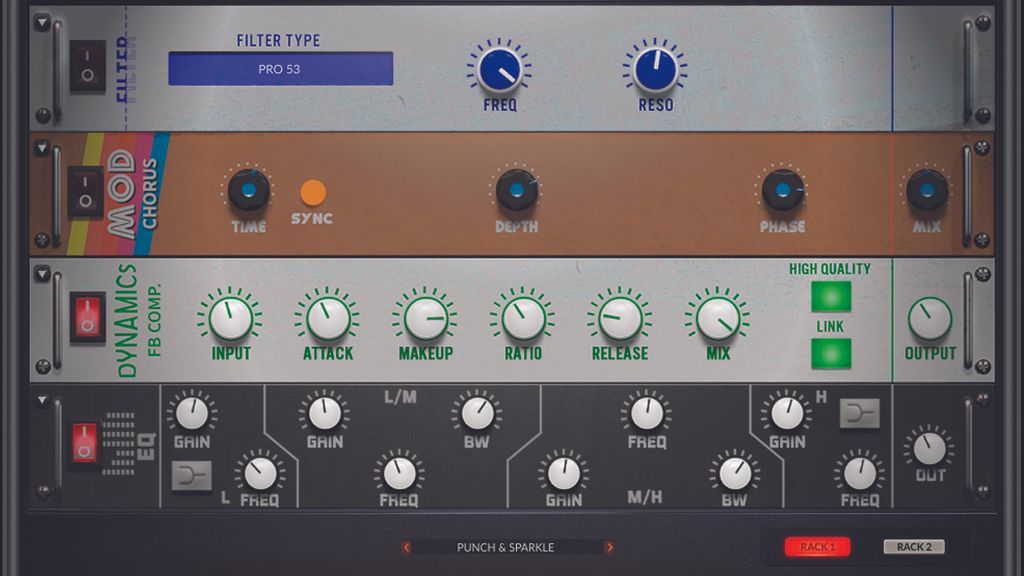Click the Chorus Depth knob
1024x576 pixels.
click(517, 190)
